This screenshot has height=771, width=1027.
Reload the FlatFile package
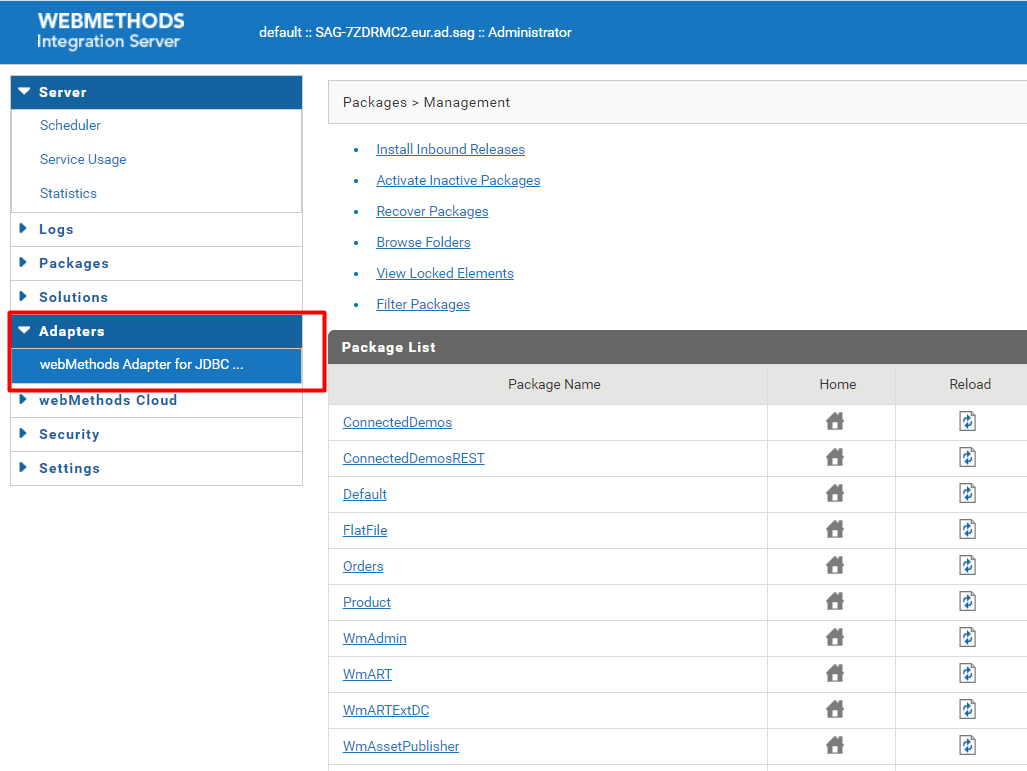point(967,529)
